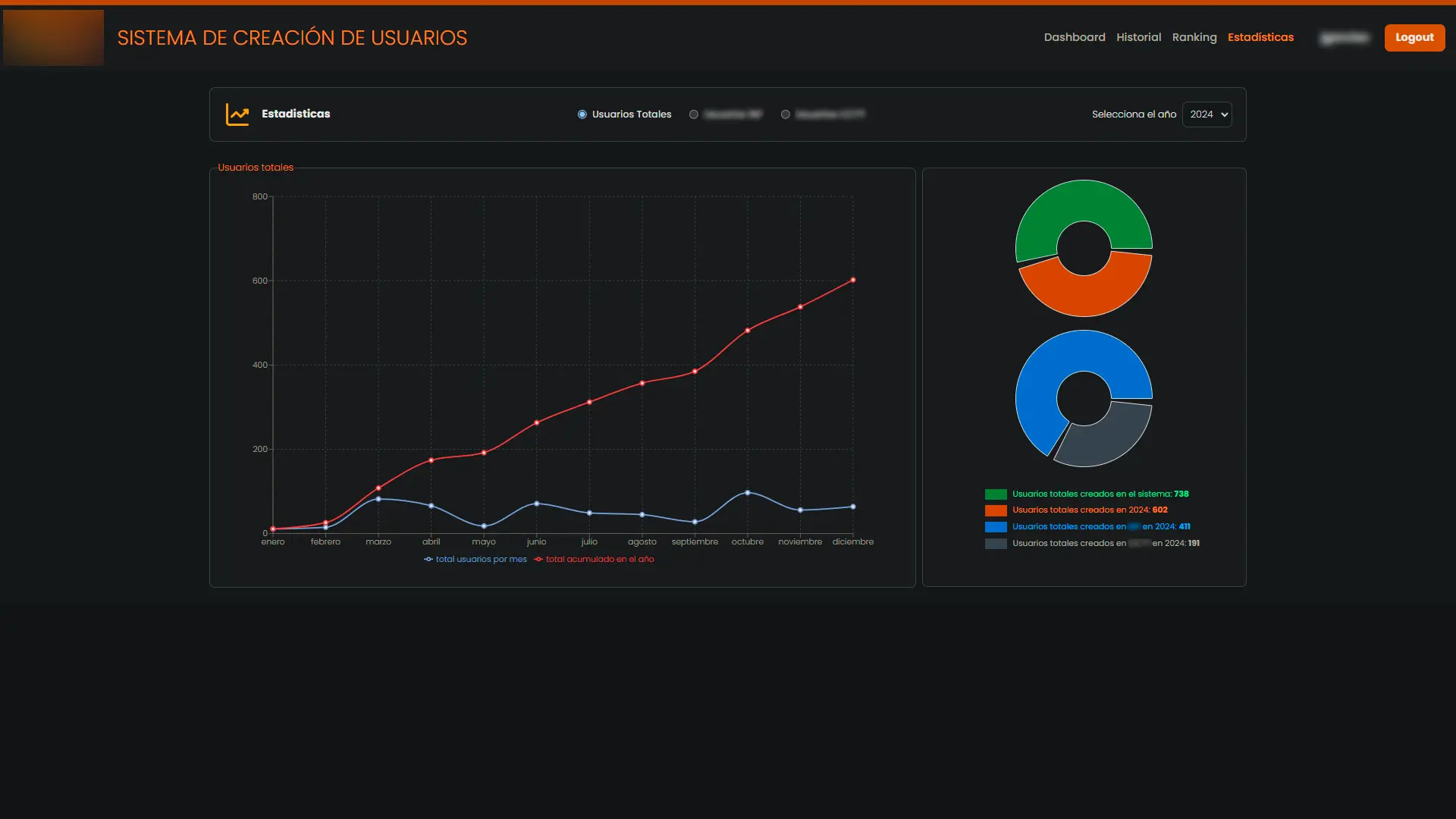Viewport: 1456px width, 819px height.
Task: Click the December point on the red line
Action: [x=853, y=281]
